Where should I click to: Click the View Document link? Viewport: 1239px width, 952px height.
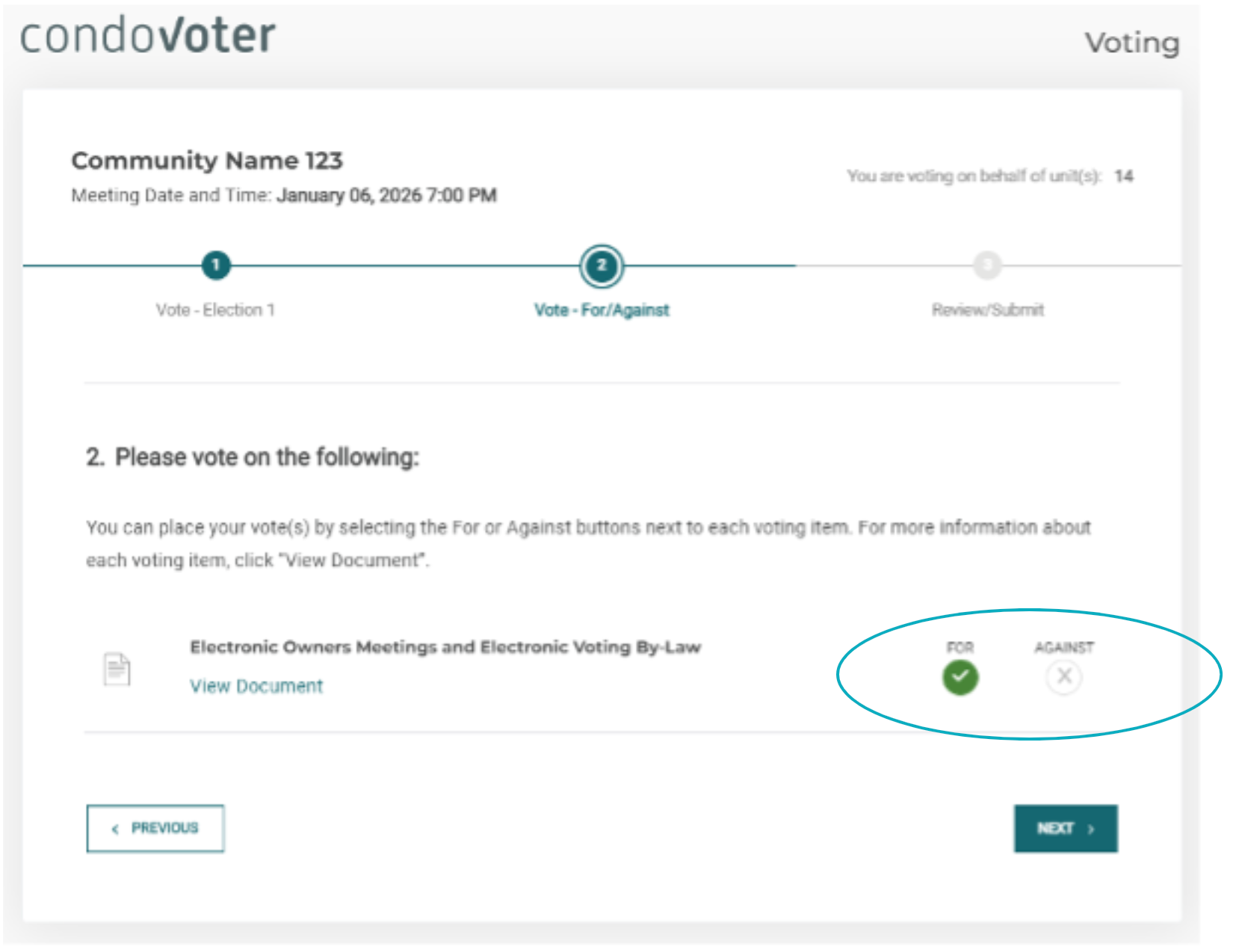(256, 686)
